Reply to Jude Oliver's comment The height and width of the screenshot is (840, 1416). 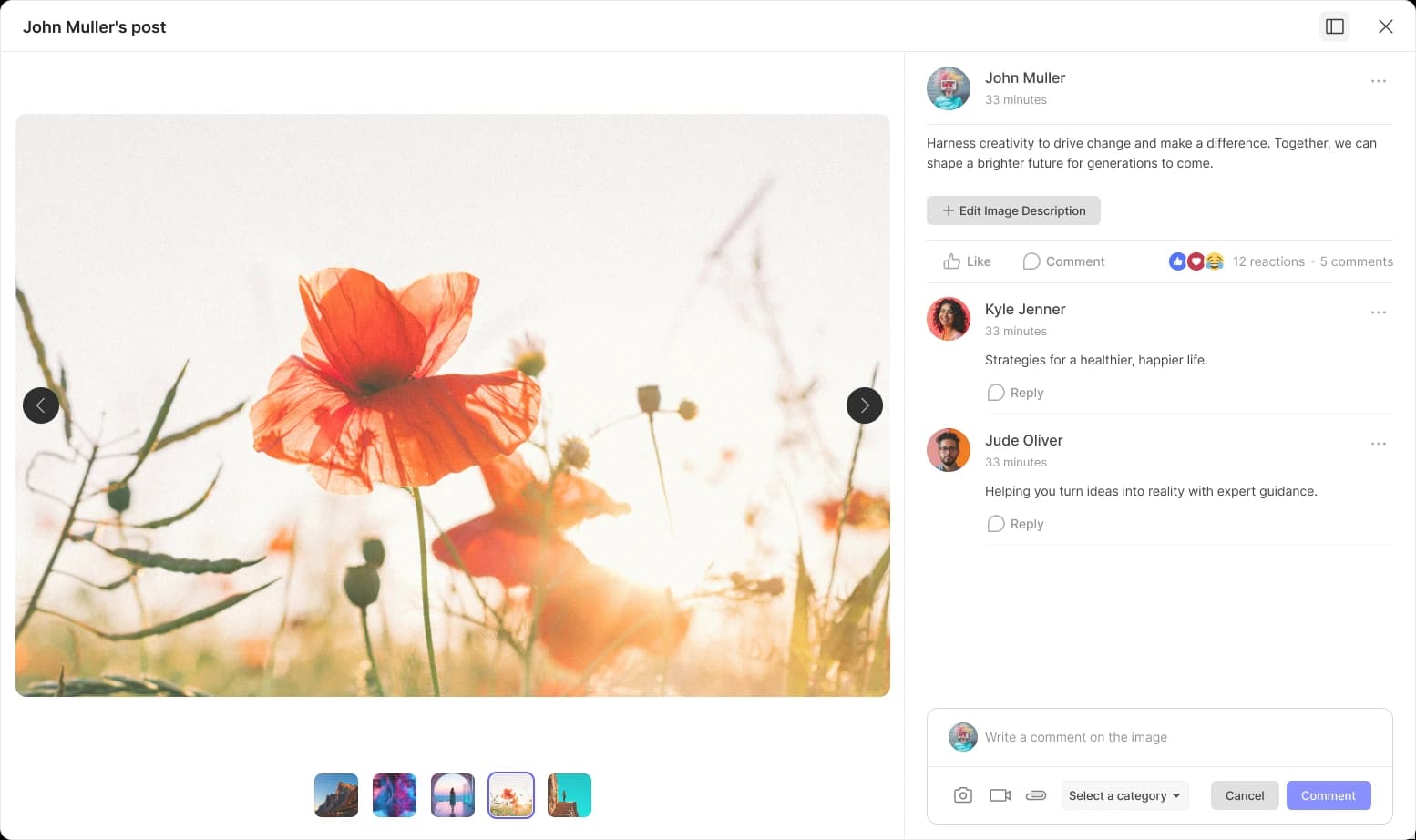point(1016,524)
